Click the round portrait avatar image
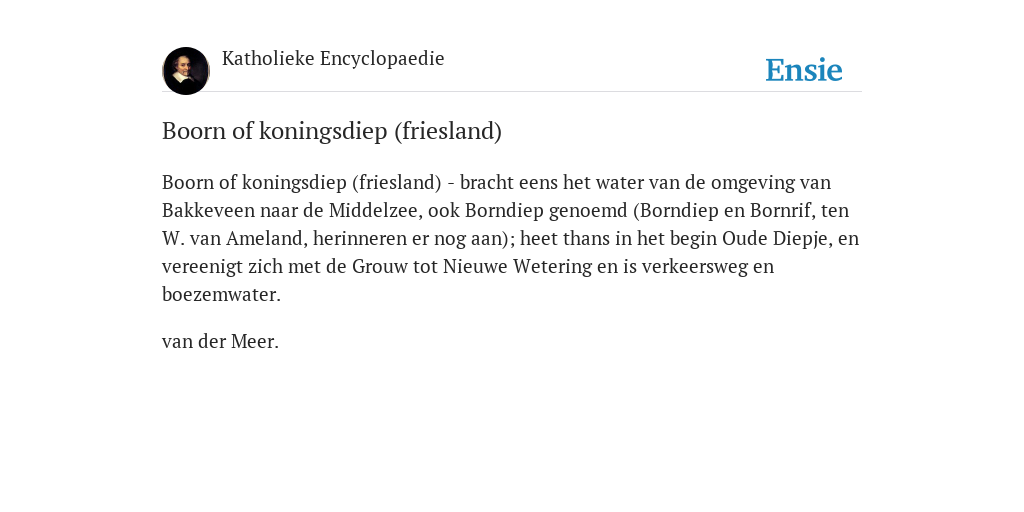The height and width of the screenshot is (512, 1024). click(x=185, y=71)
